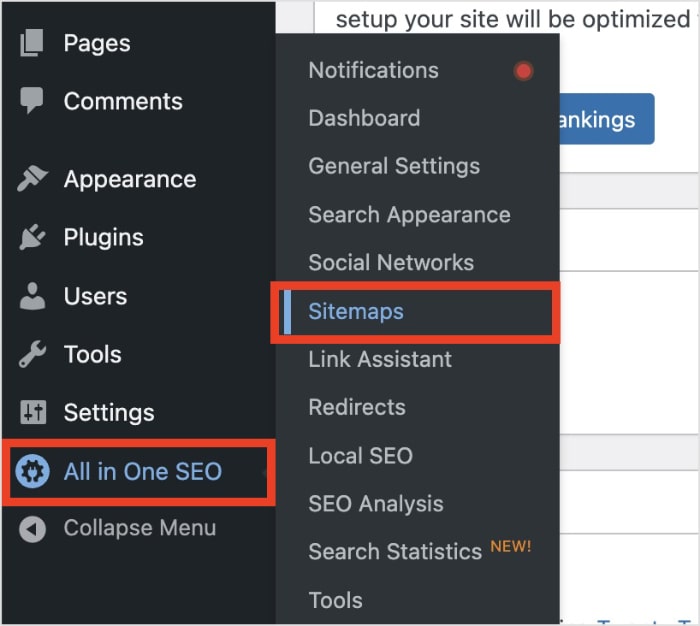Open the SEO Dashboard submenu item
The width and height of the screenshot is (700, 626).
click(364, 118)
